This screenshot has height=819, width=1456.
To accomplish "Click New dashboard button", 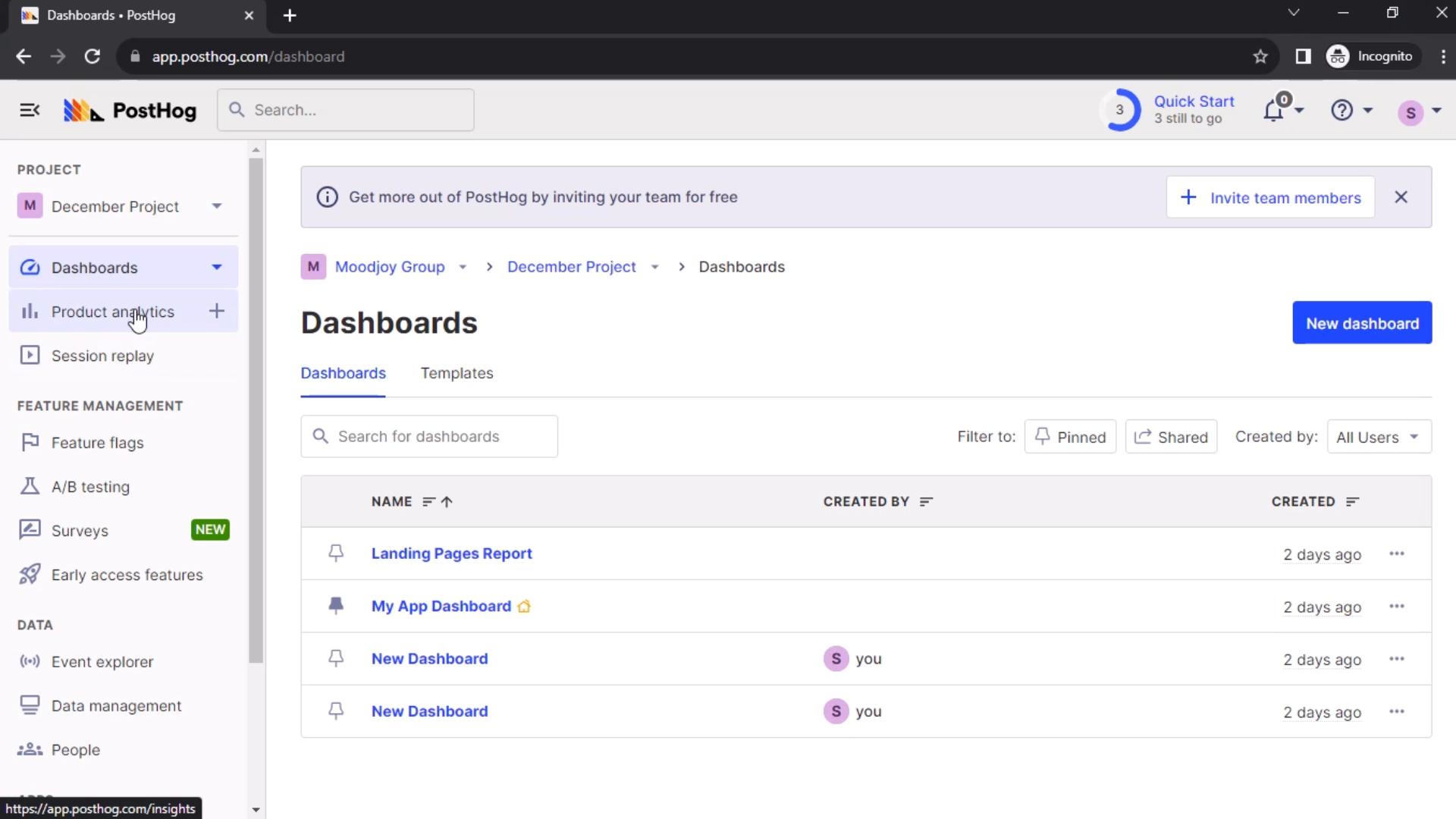I will [x=1363, y=323].
